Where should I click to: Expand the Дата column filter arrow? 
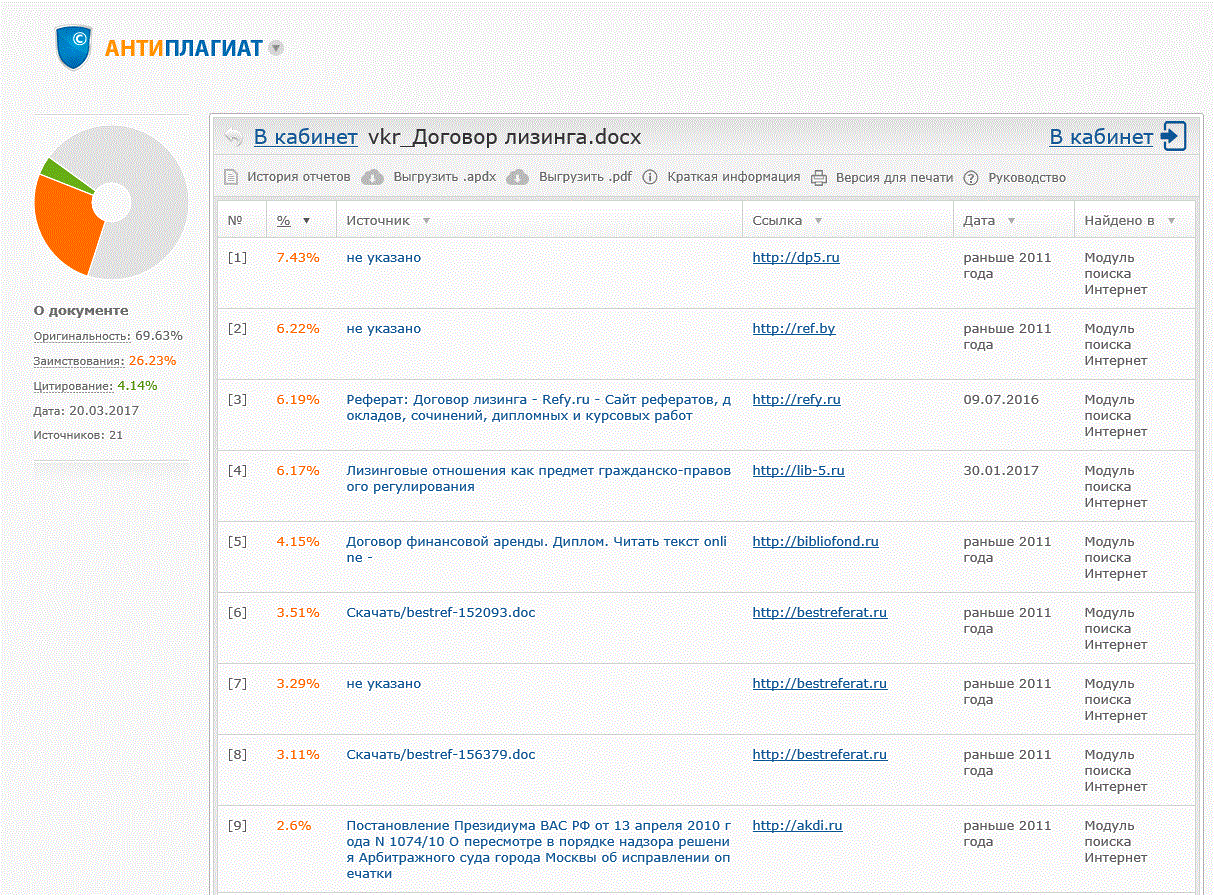[x=1011, y=220]
